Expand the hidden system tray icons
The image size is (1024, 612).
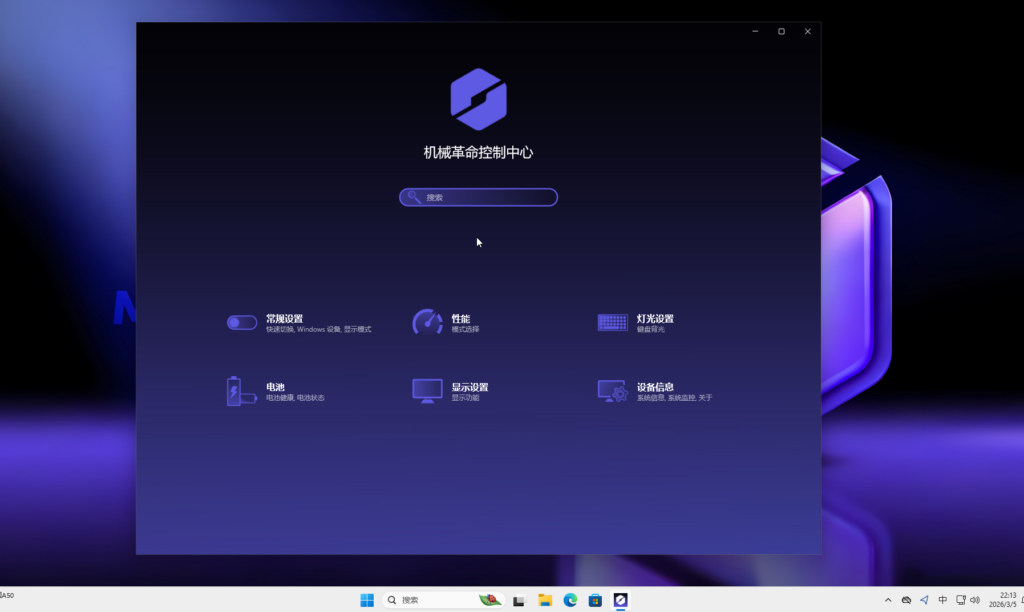coord(888,600)
